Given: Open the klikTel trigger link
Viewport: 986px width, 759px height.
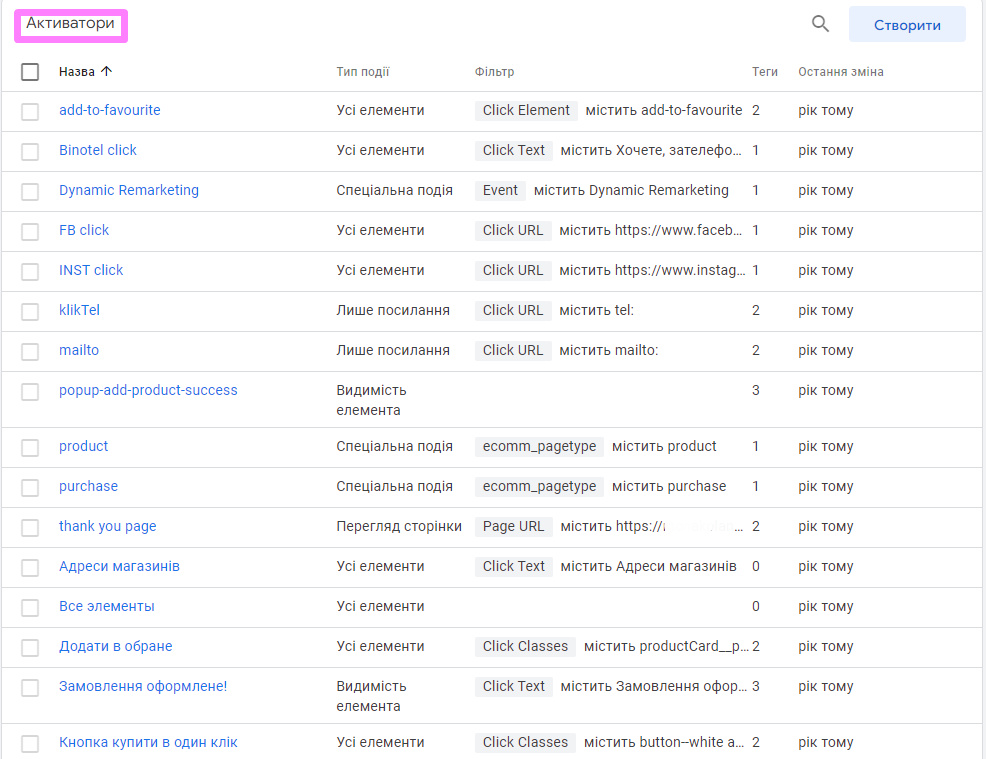Looking at the screenshot, I should 79,310.
